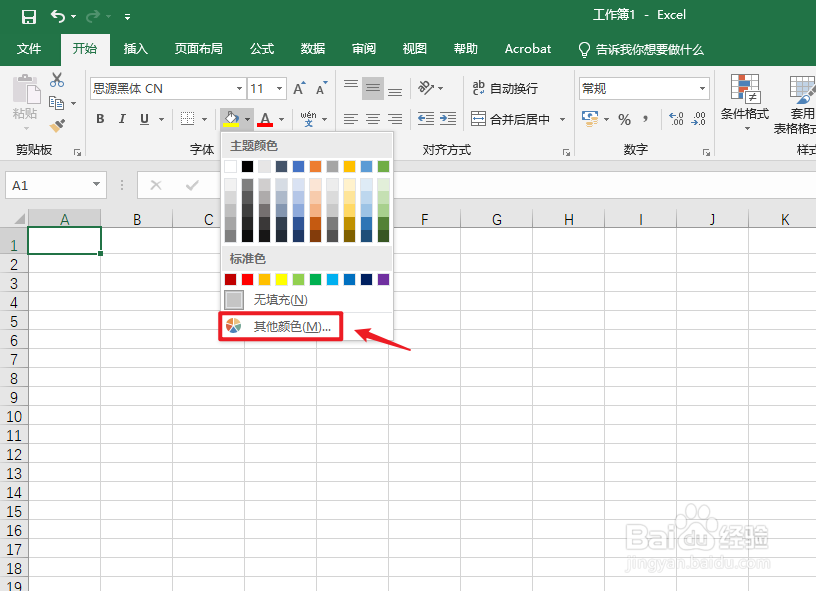Click the Cut scissors icon
Viewport: 816px width, 591px height.
(x=57, y=80)
